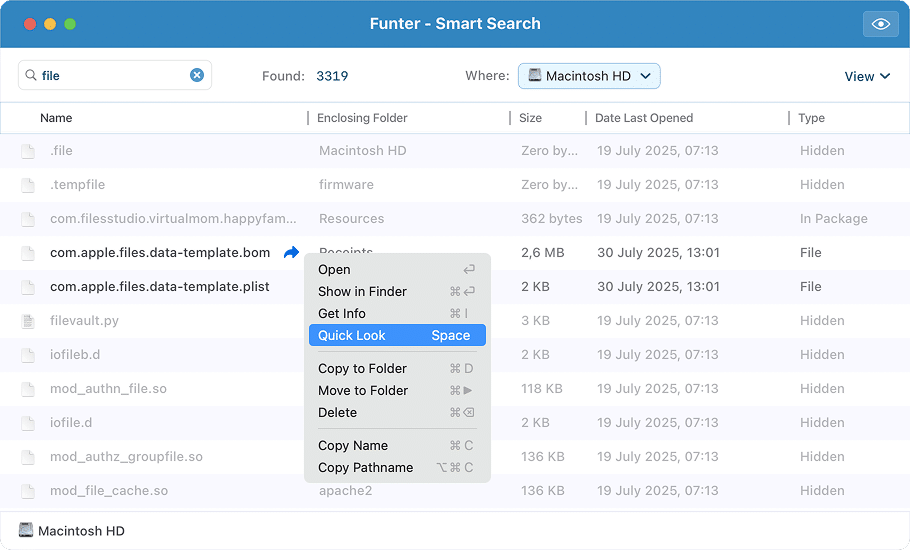Sort by the Name column header

tap(56, 118)
